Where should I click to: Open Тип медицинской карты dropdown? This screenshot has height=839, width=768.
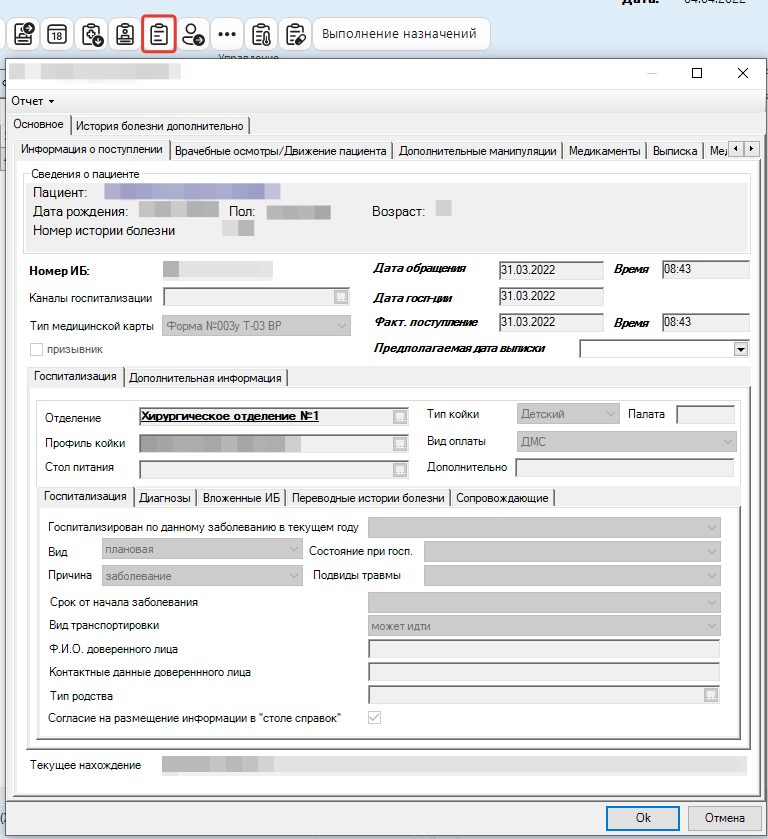(256, 326)
